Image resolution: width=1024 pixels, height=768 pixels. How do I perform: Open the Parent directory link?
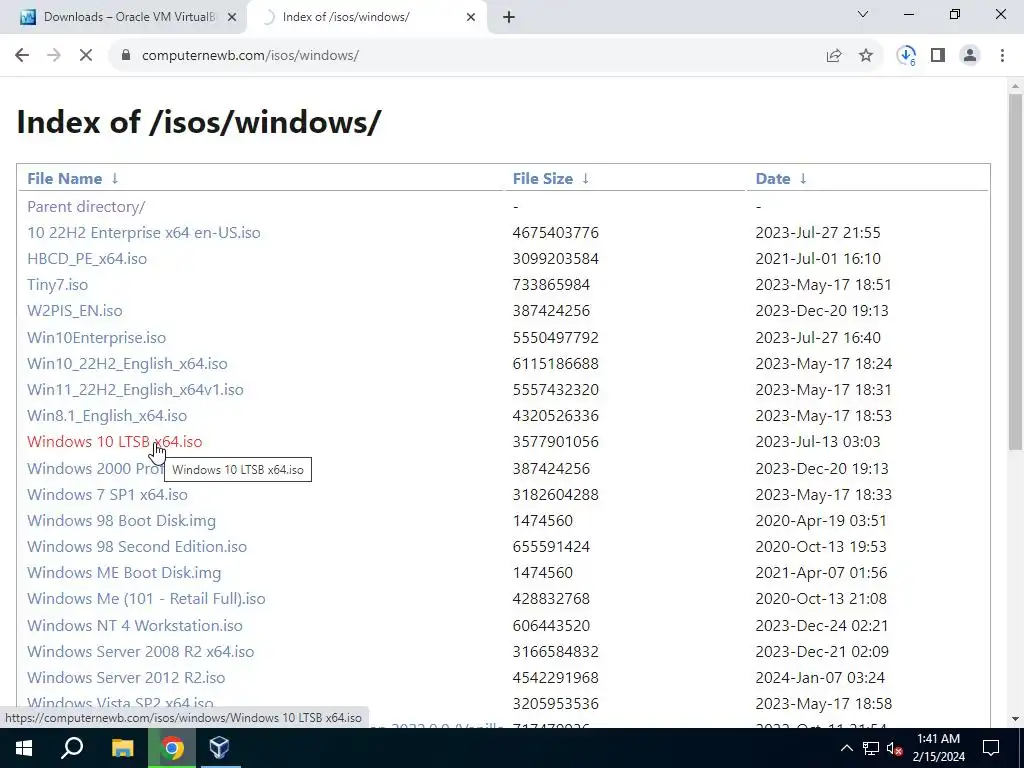(86, 206)
